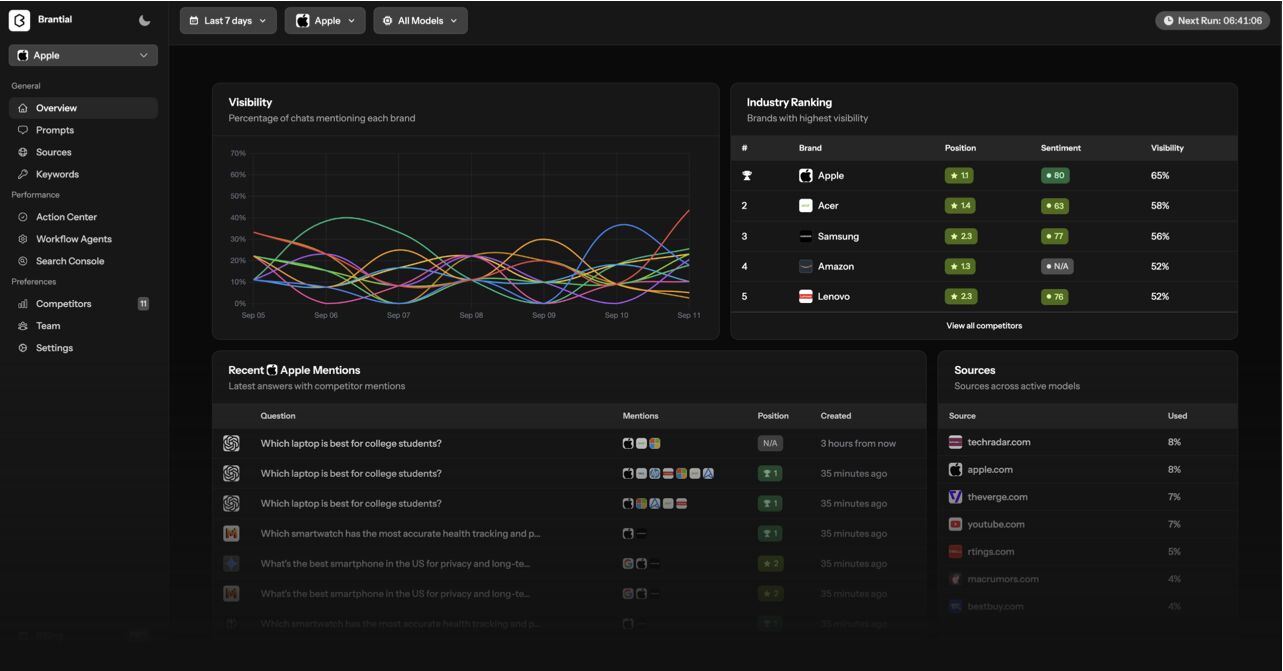Open the All Models filter dropdown
Image resolution: width=1283 pixels, height=671 pixels.
[x=420, y=21]
